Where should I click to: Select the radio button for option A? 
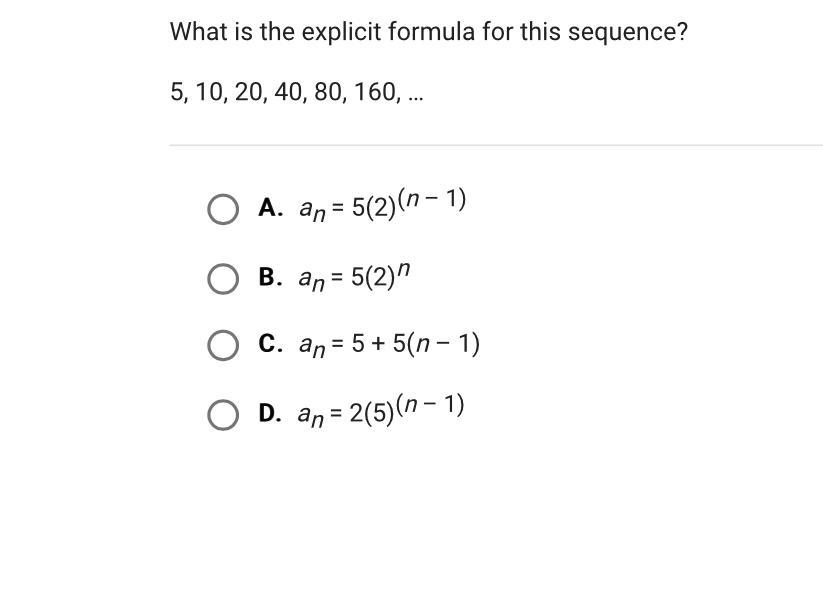(223, 209)
